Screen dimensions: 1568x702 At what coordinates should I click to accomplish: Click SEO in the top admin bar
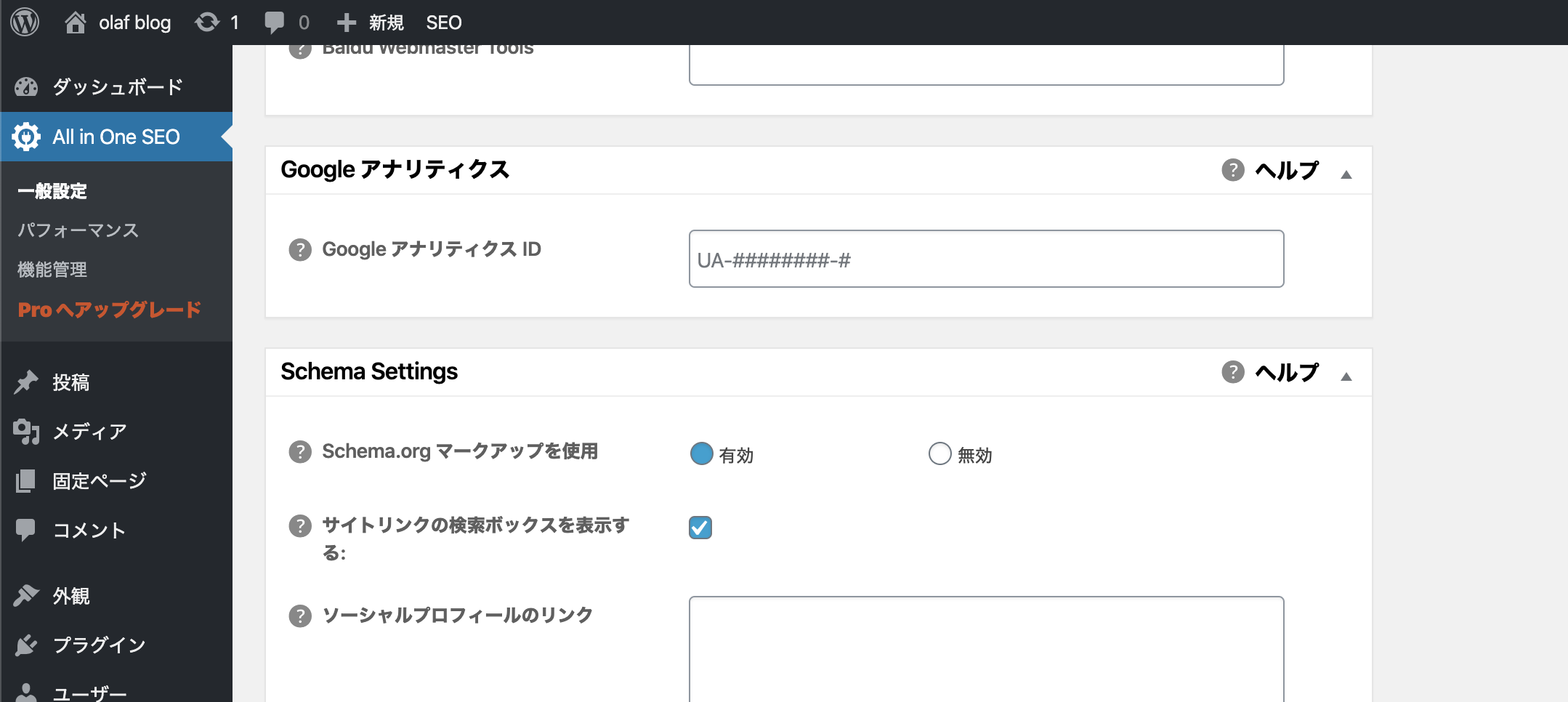443,22
